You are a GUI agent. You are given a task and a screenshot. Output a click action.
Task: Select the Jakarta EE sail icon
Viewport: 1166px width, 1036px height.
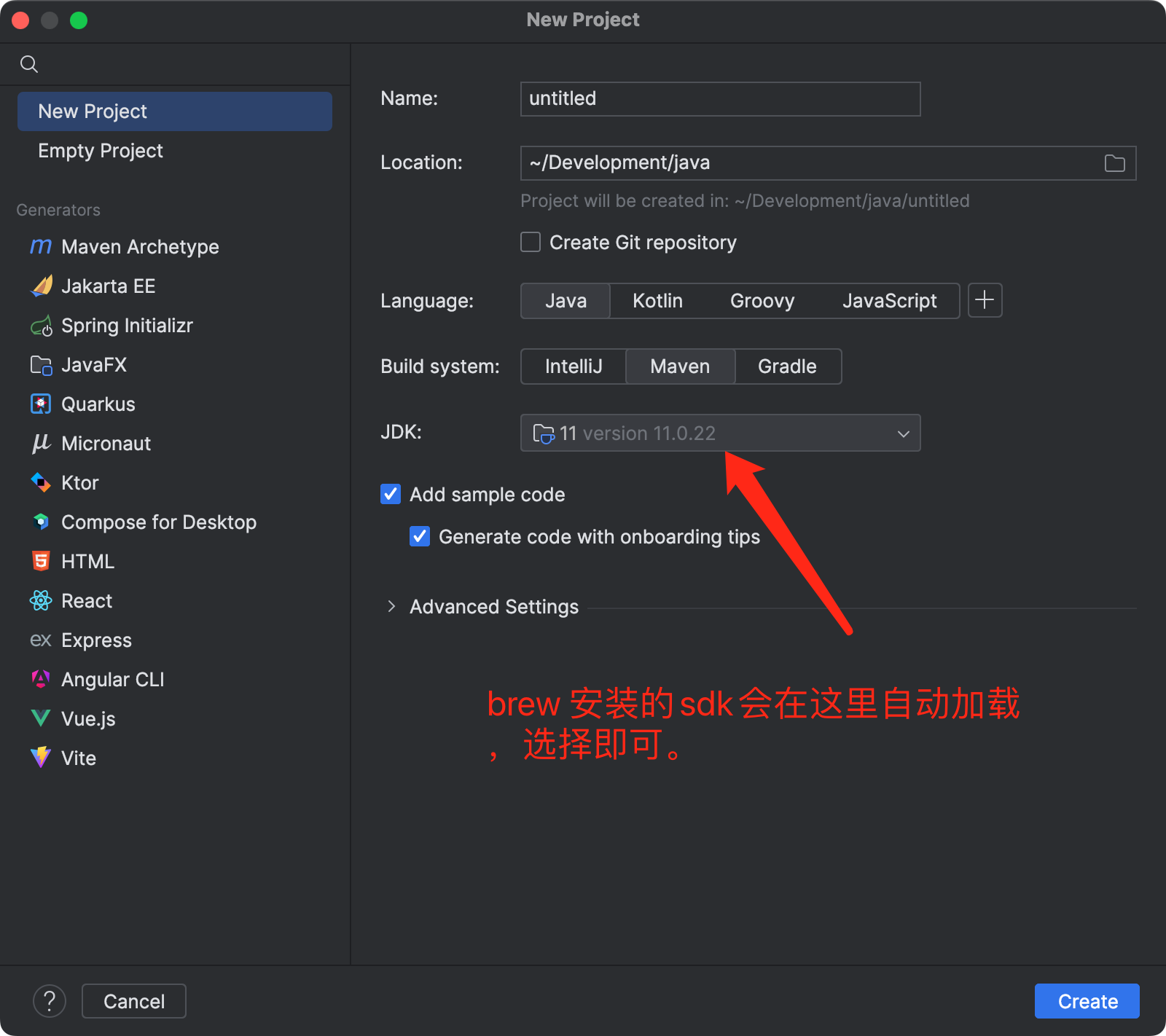click(41, 286)
